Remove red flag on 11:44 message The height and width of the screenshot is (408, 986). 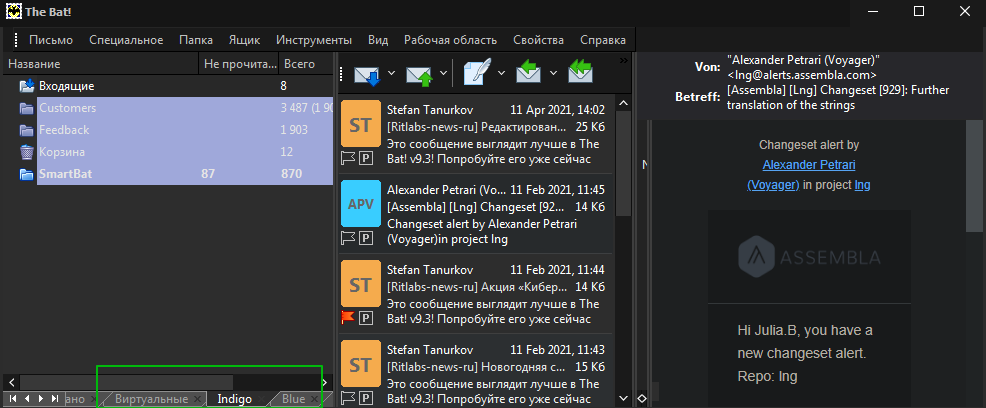pyautogui.click(x=348, y=317)
